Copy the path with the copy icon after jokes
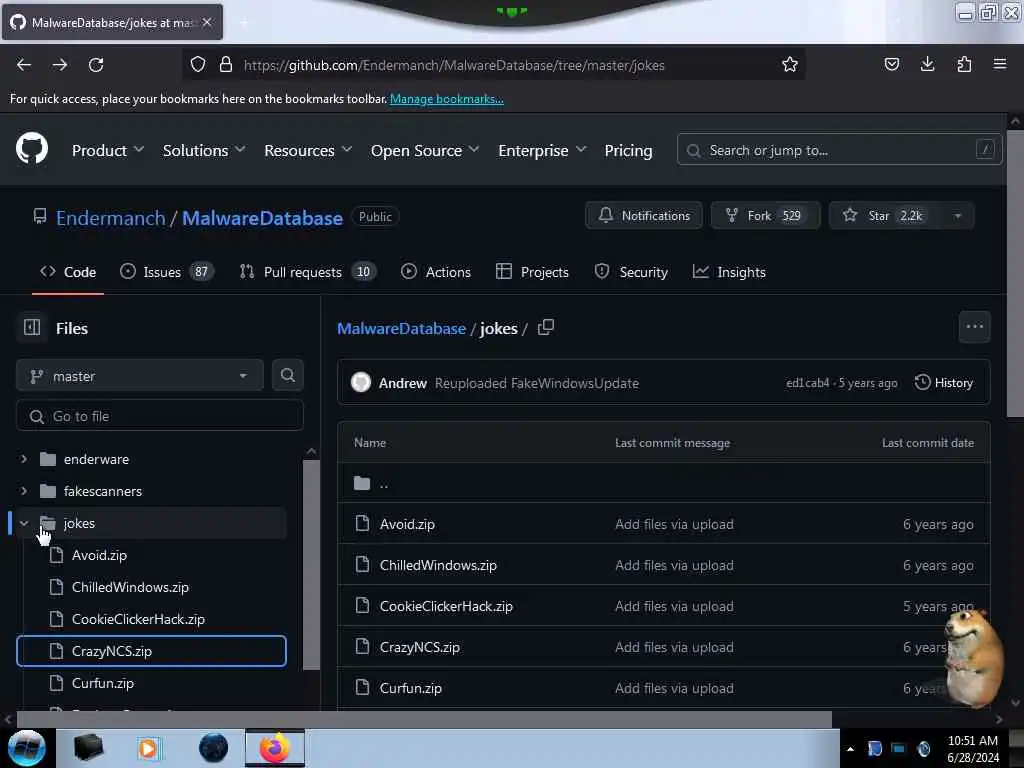Image resolution: width=1024 pixels, height=768 pixels. (545, 327)
